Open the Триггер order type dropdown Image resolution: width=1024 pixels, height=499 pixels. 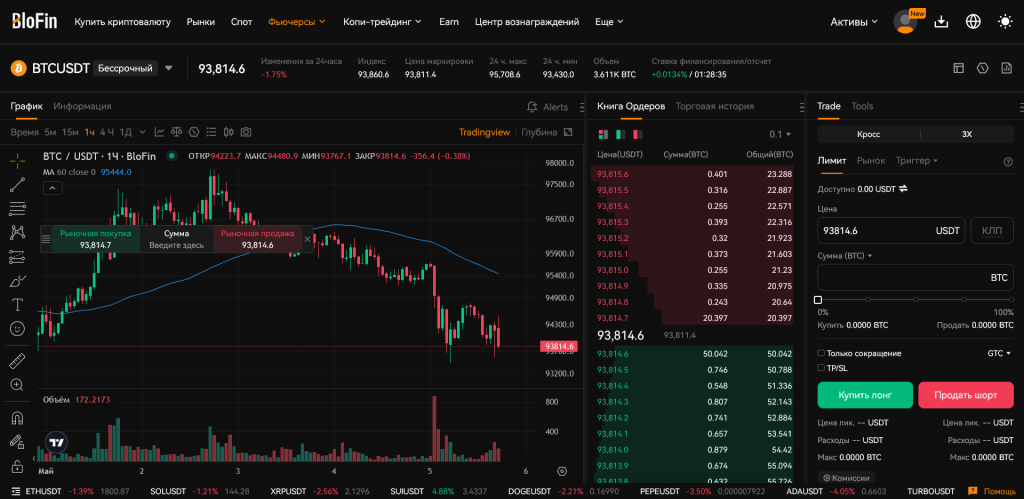[917, 161]
